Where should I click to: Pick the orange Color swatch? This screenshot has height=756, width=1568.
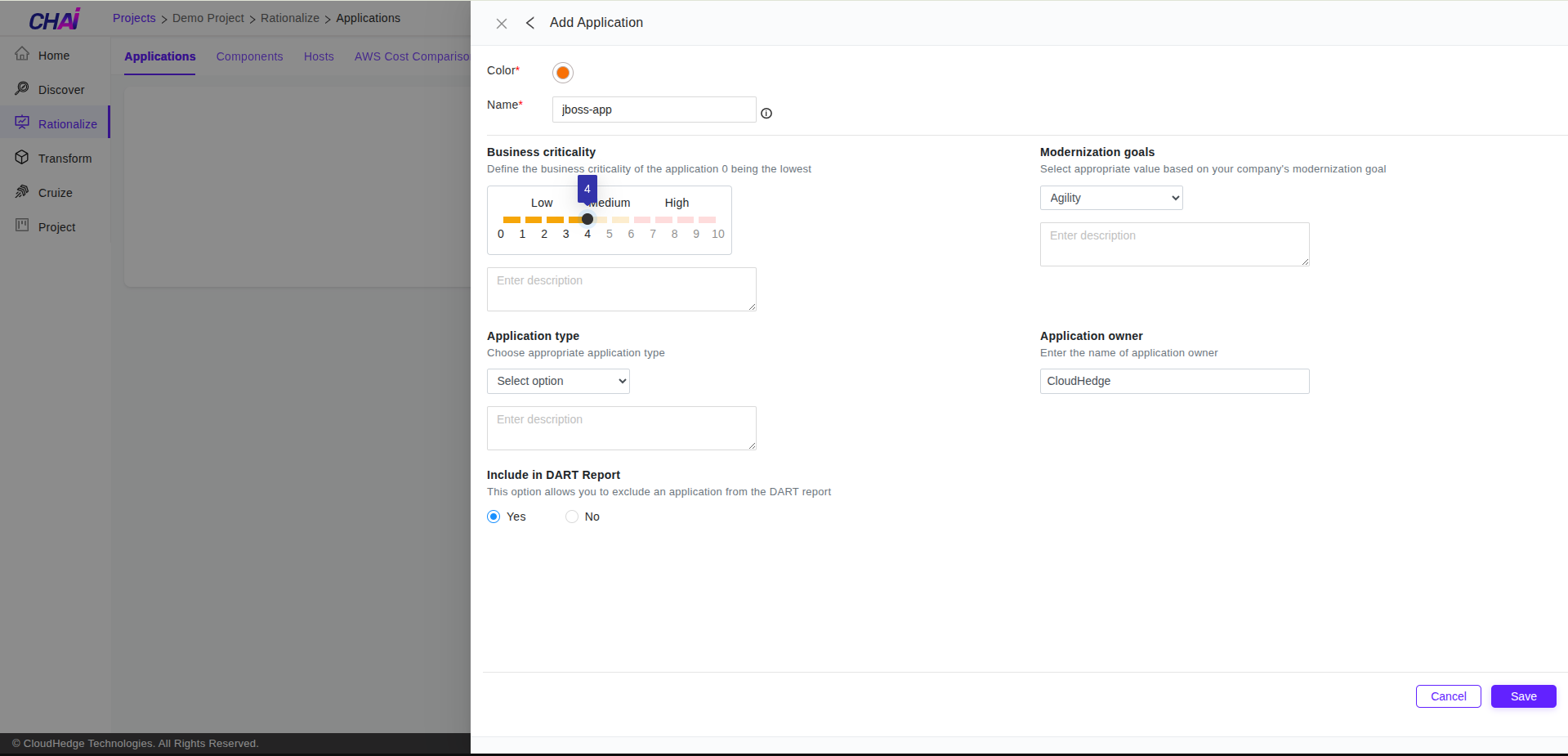(x=563, y=73)
